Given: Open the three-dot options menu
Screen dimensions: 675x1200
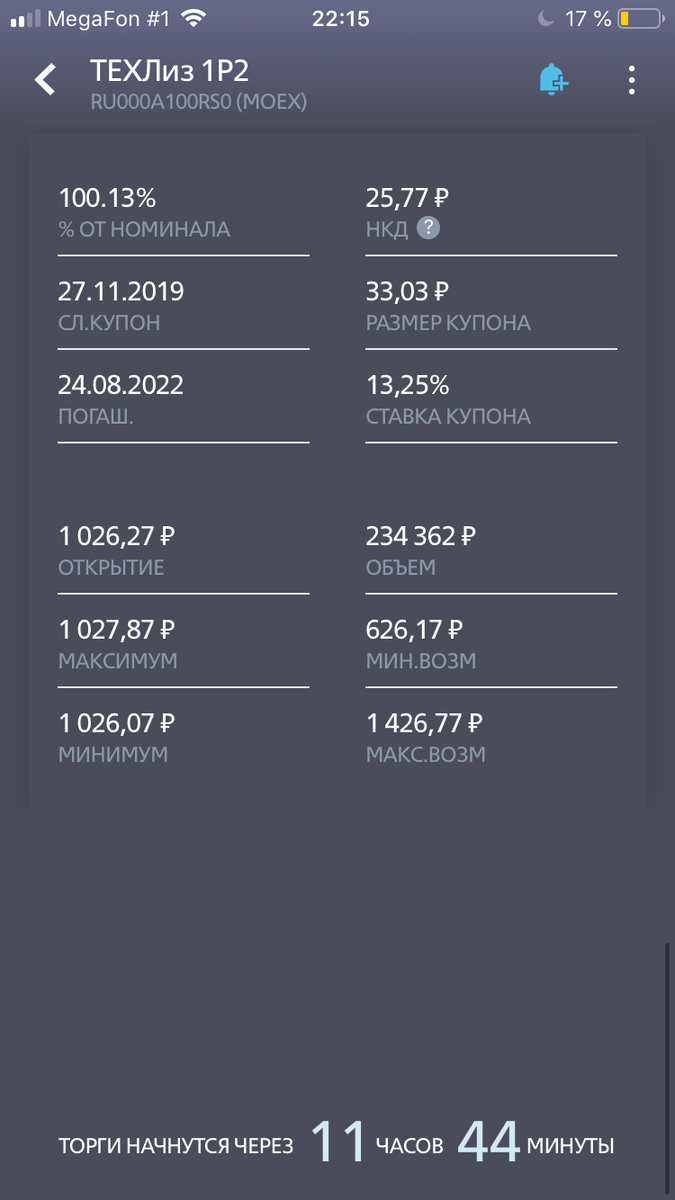Looking at the screenshot, I should 631,80.
